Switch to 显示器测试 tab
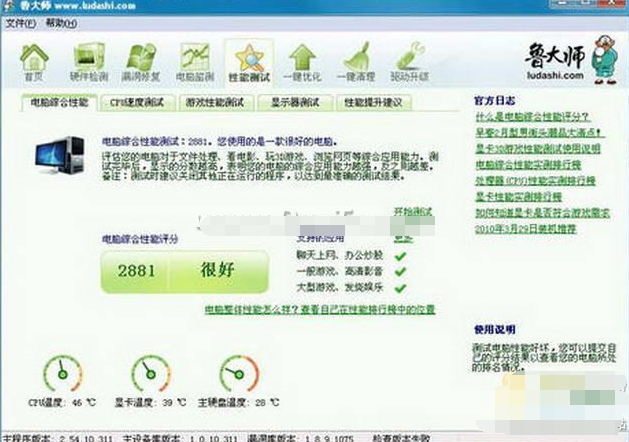The image size is (629, 442). [x=295, y=103]
